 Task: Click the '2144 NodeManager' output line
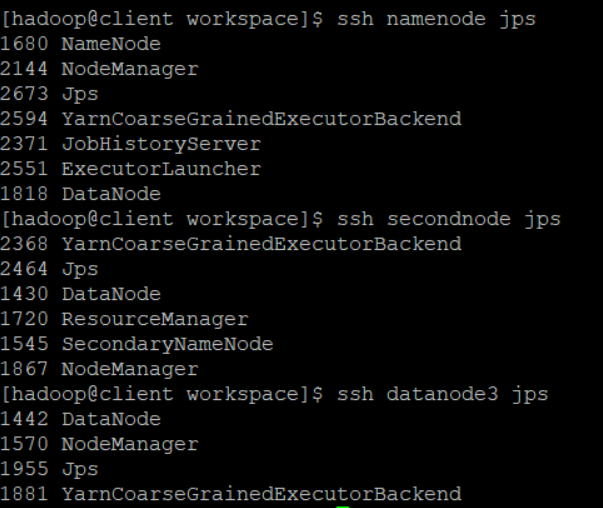pos(99,69)
